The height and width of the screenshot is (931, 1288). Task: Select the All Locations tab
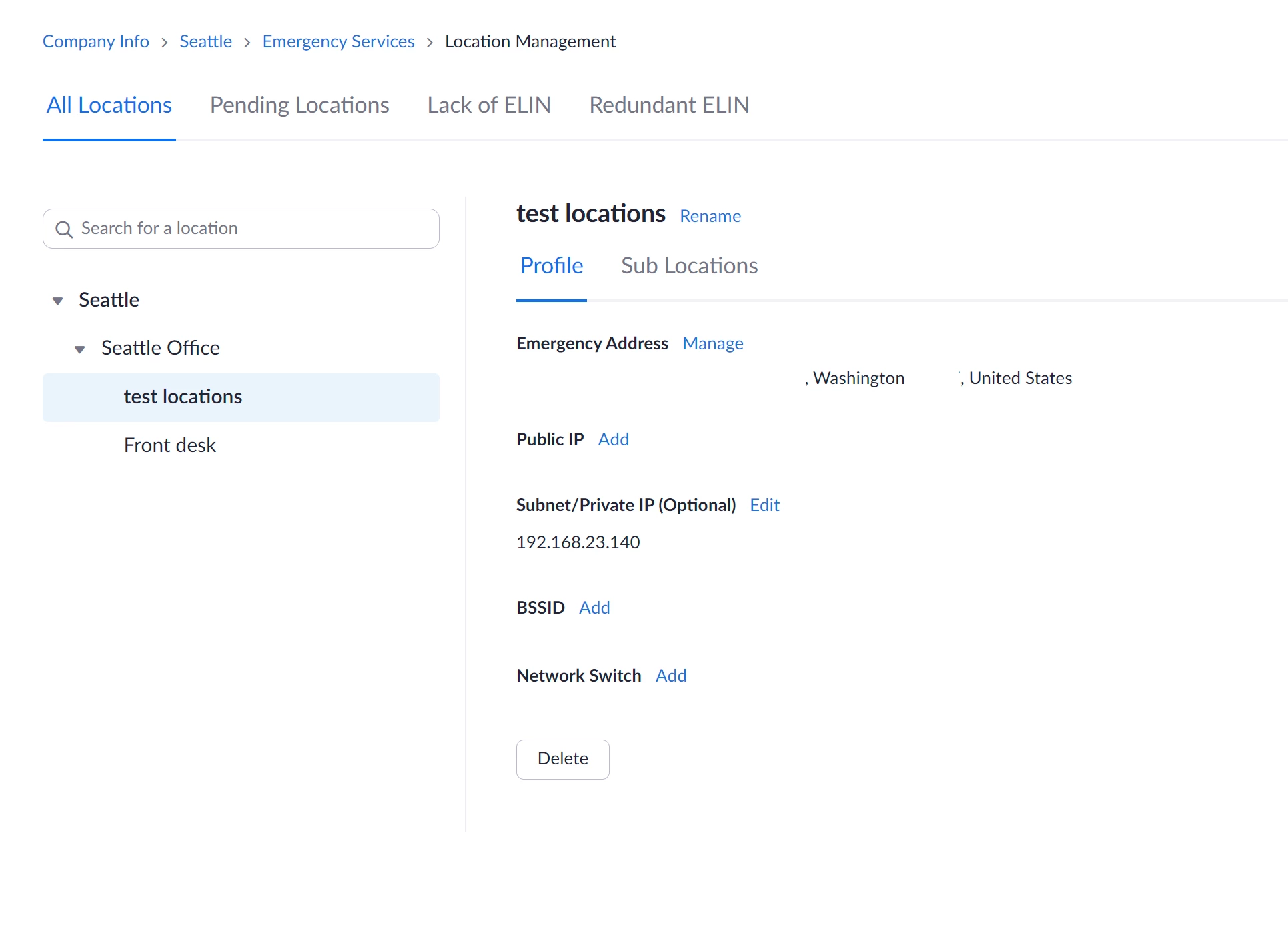coord(109,105)
